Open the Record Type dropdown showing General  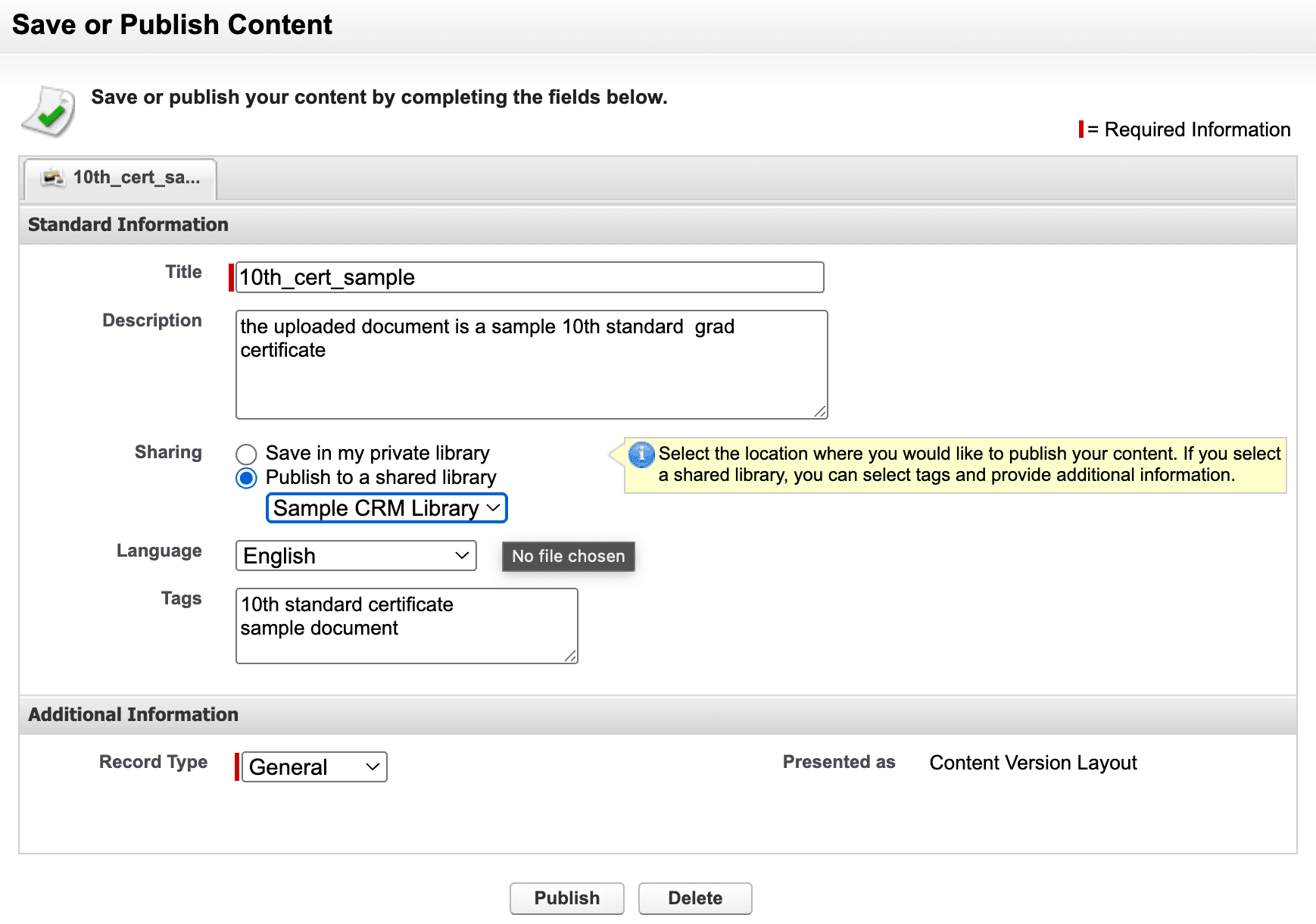pyautogui.click(x=313, y=766)
